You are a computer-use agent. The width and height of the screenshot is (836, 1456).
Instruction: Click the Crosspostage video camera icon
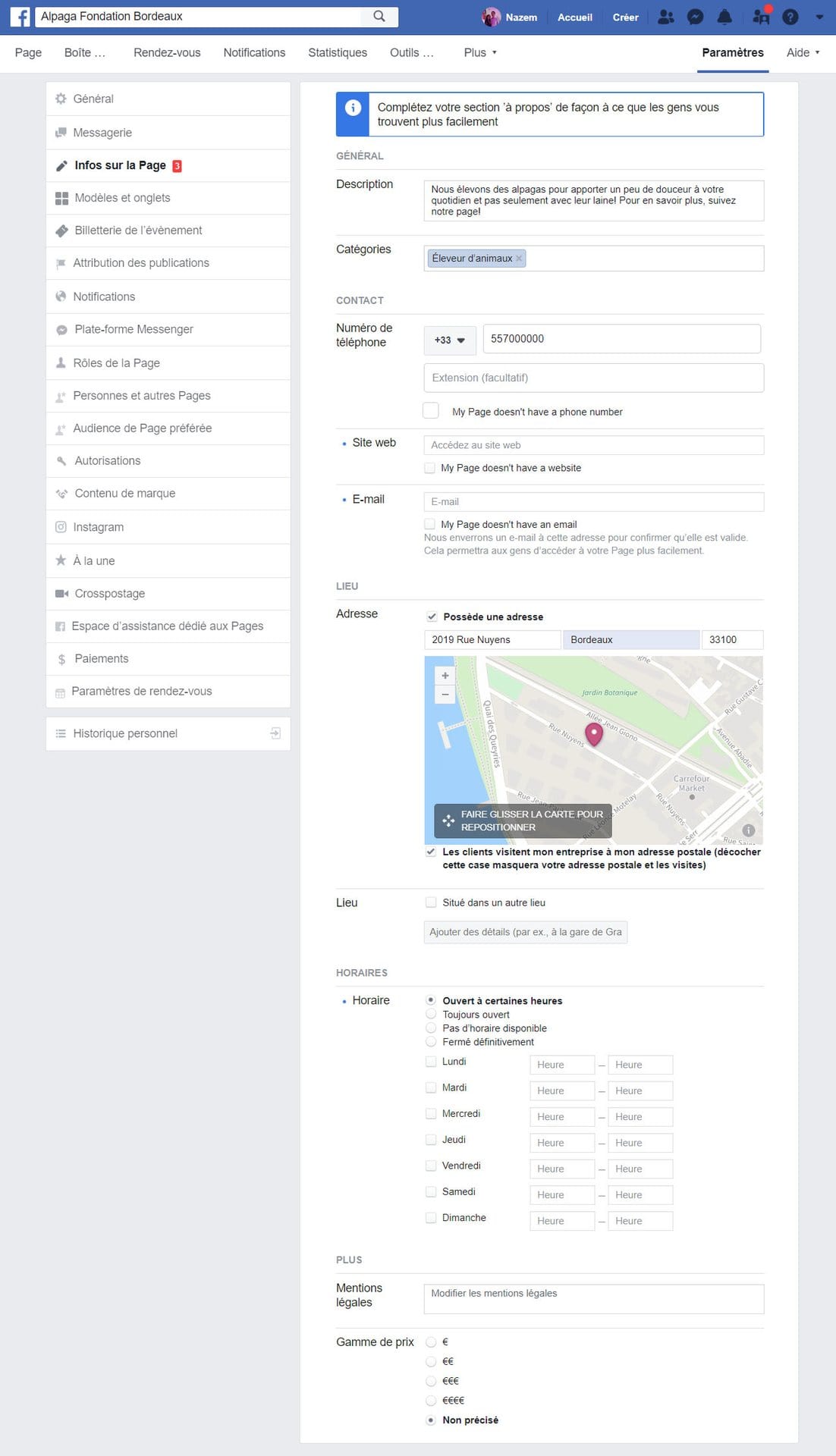tap(61, 594)
